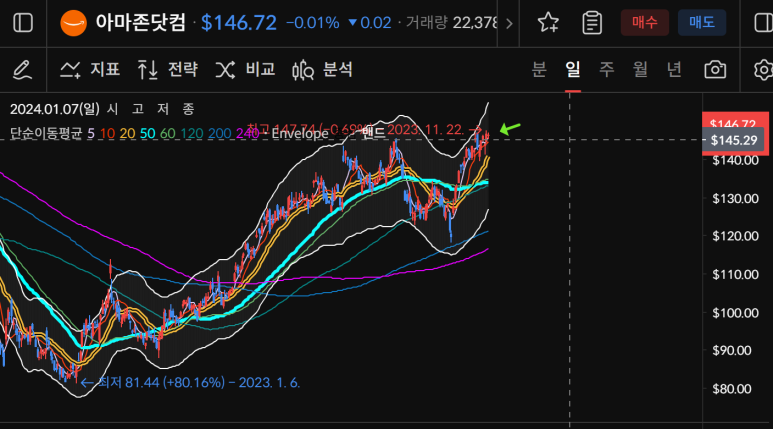Viewport: 773px width, 429px height.
Task: Click the $110.00 price axis label
Action: pos(735,274)
